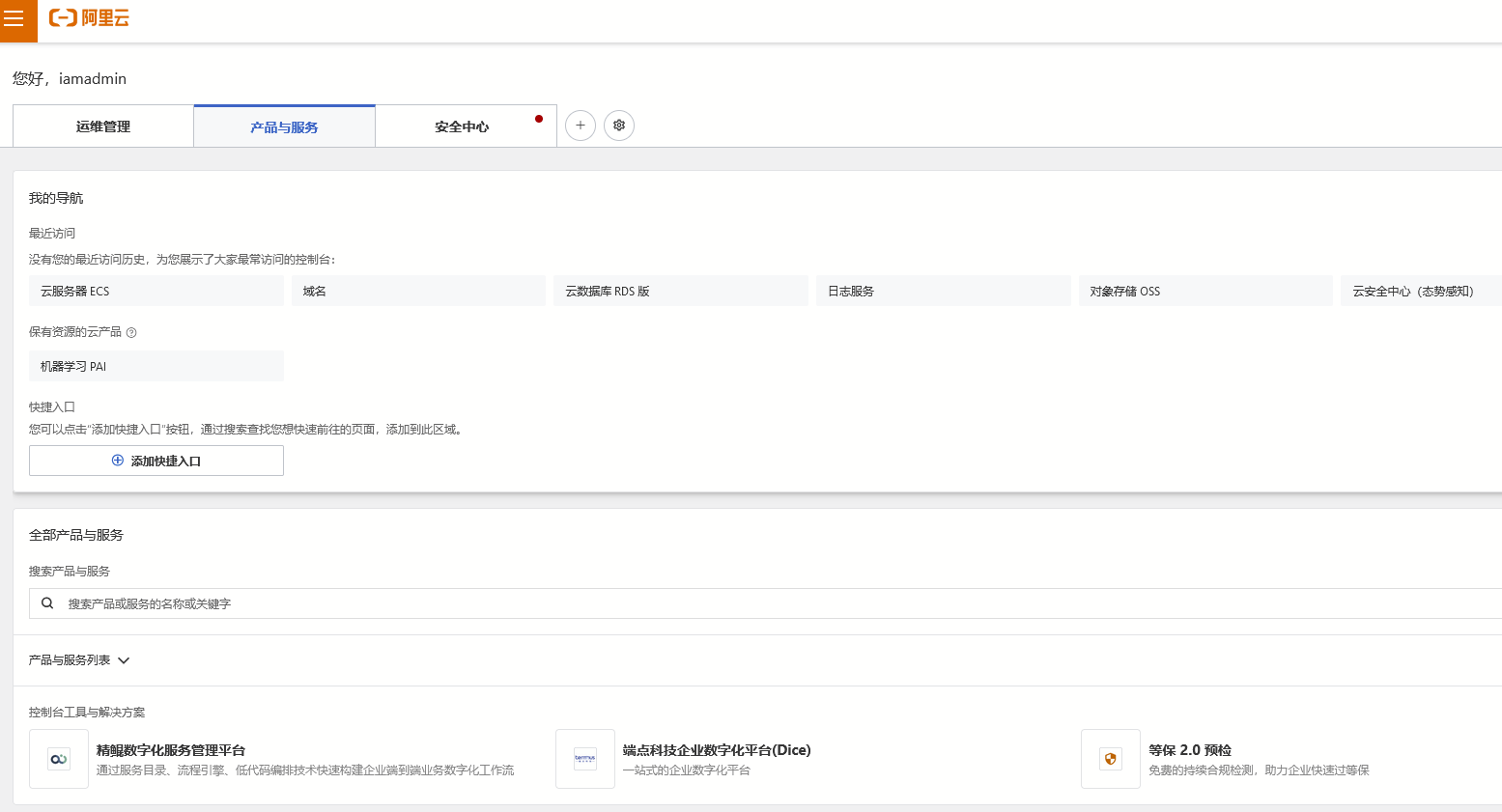1502x812 pixels.
Task: Click 我的导航 heading
Action: coord(56,198)
